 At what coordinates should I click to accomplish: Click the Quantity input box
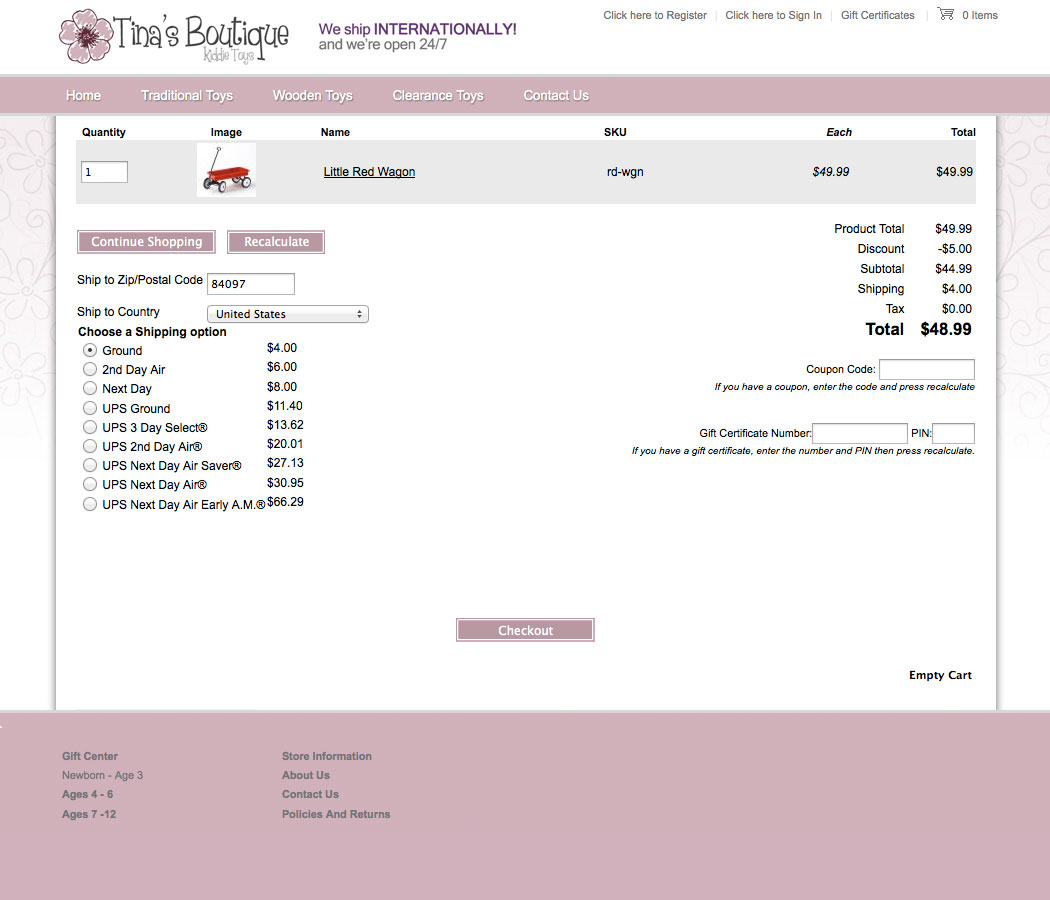click(x=104, y=172)
